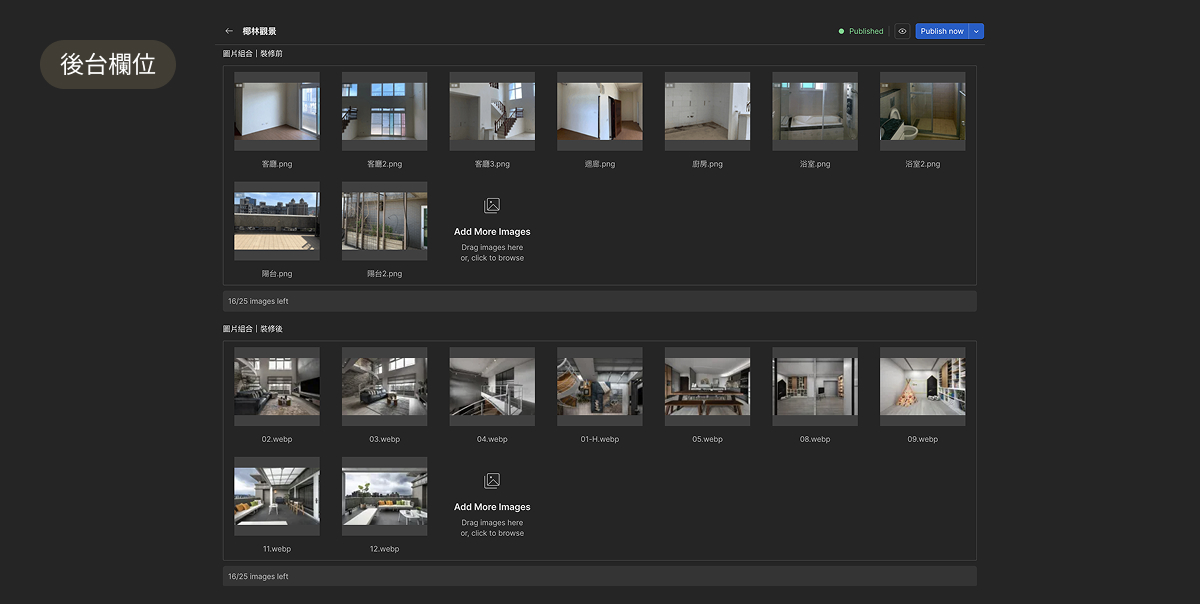Click the Publish now button
1200x604 pixels.
click(941, 31)
